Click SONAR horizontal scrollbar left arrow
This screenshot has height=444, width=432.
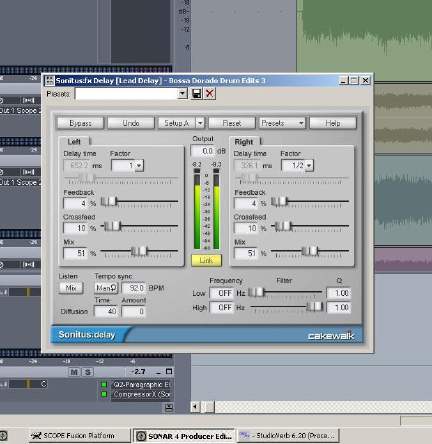(195, 407)
